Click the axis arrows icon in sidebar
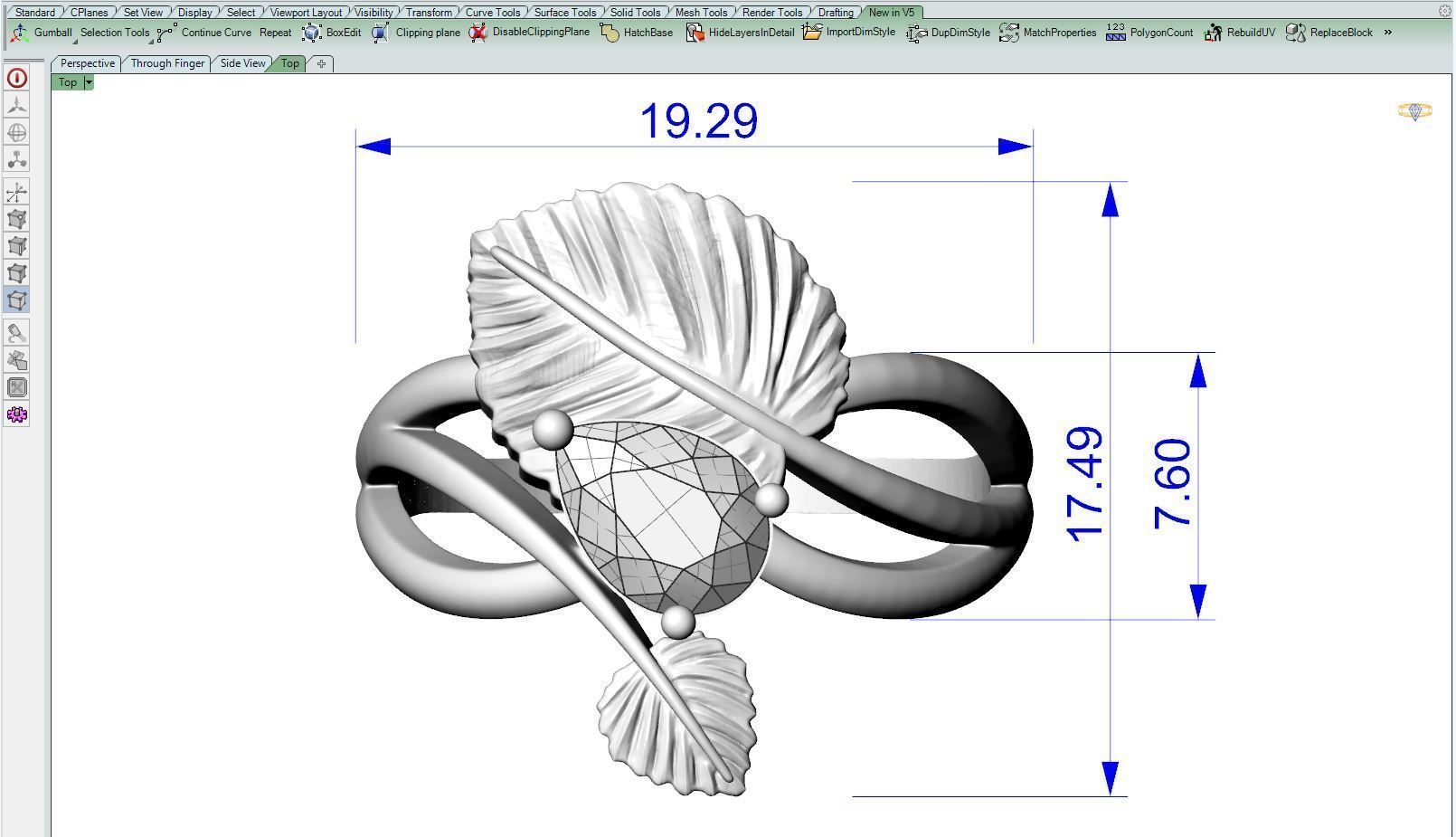The width and height of the screenshot is (1456, 837). [16, 192]
